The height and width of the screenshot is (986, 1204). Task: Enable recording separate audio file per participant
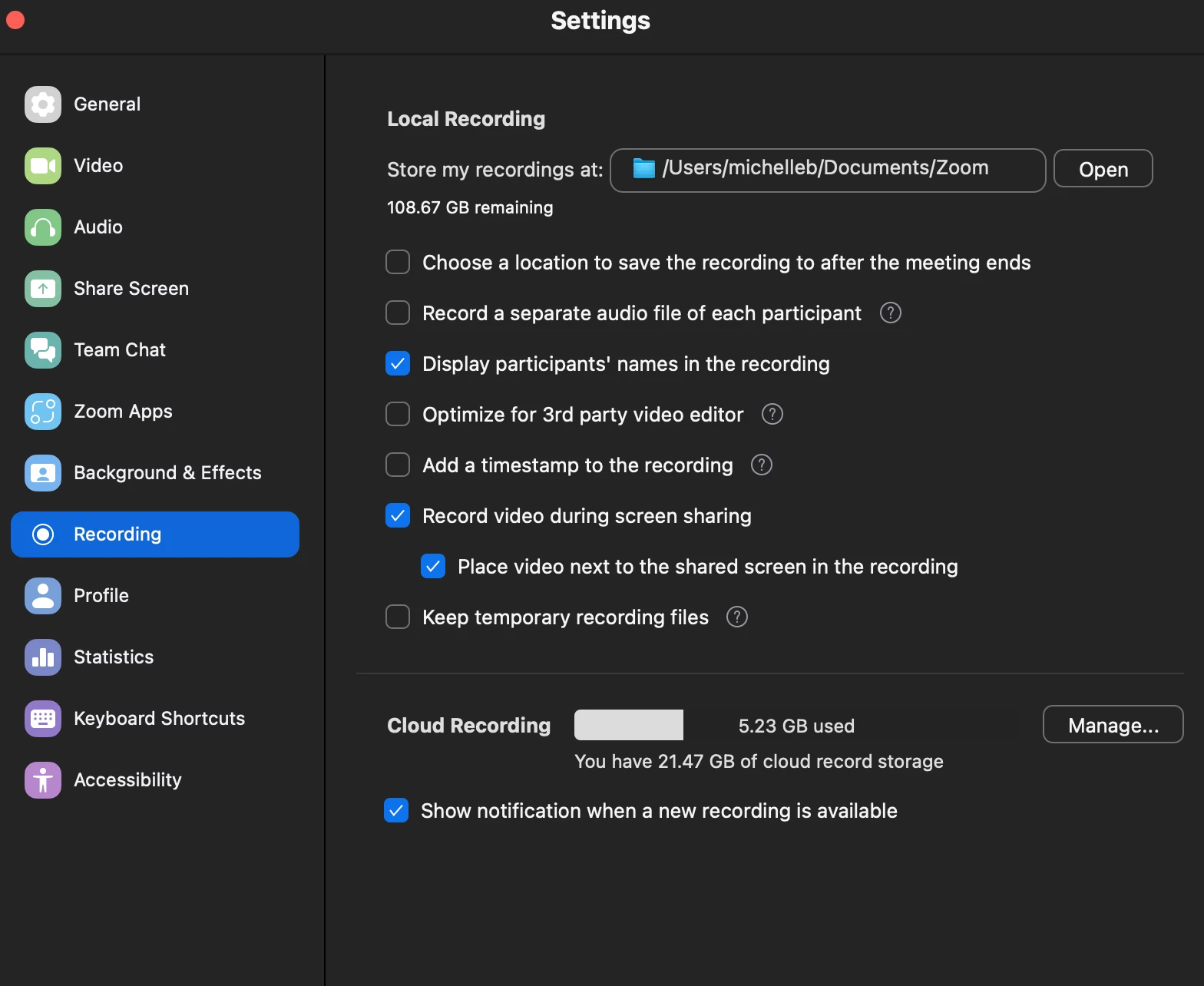click(x=398, y=313)
